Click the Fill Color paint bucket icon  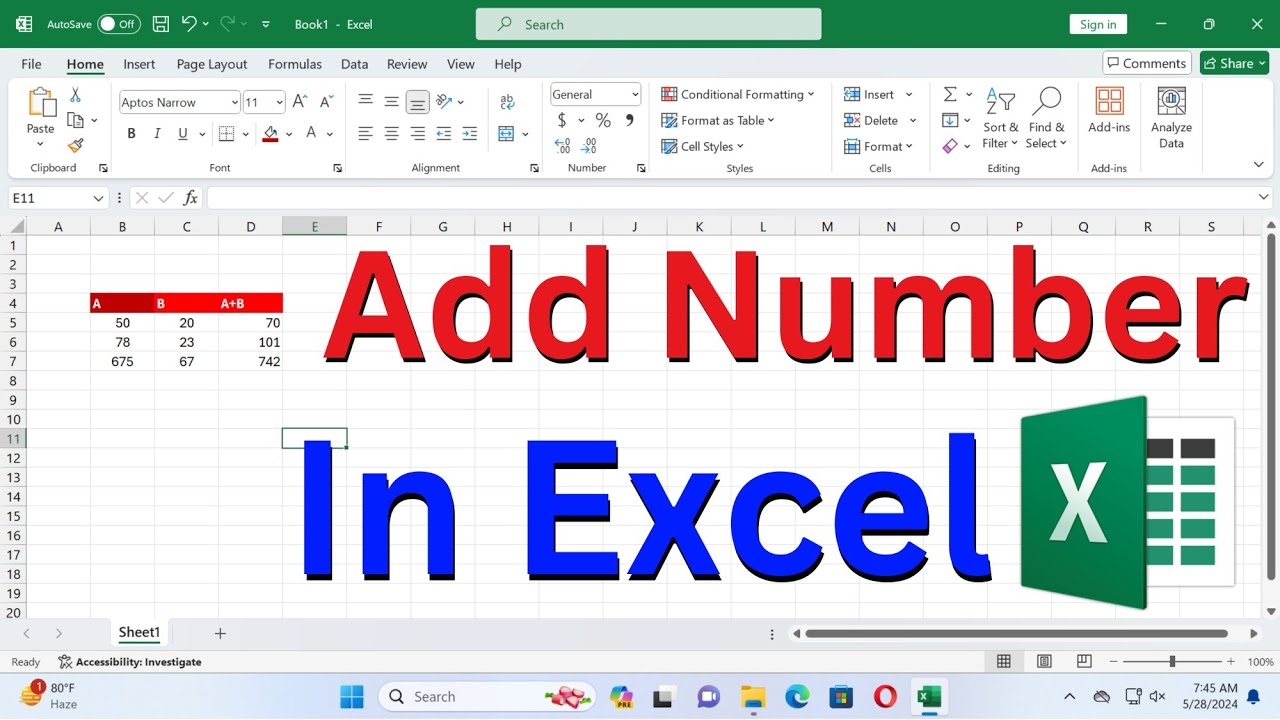click(270, 133)
